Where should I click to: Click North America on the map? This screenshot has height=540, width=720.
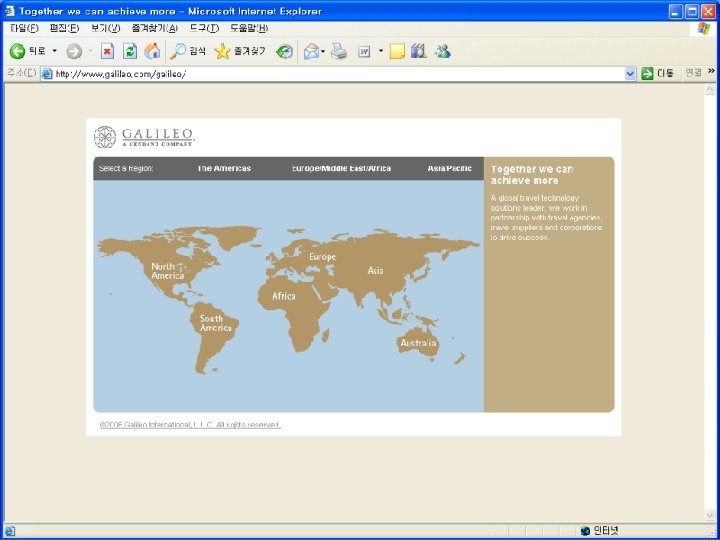pos(168,271)
